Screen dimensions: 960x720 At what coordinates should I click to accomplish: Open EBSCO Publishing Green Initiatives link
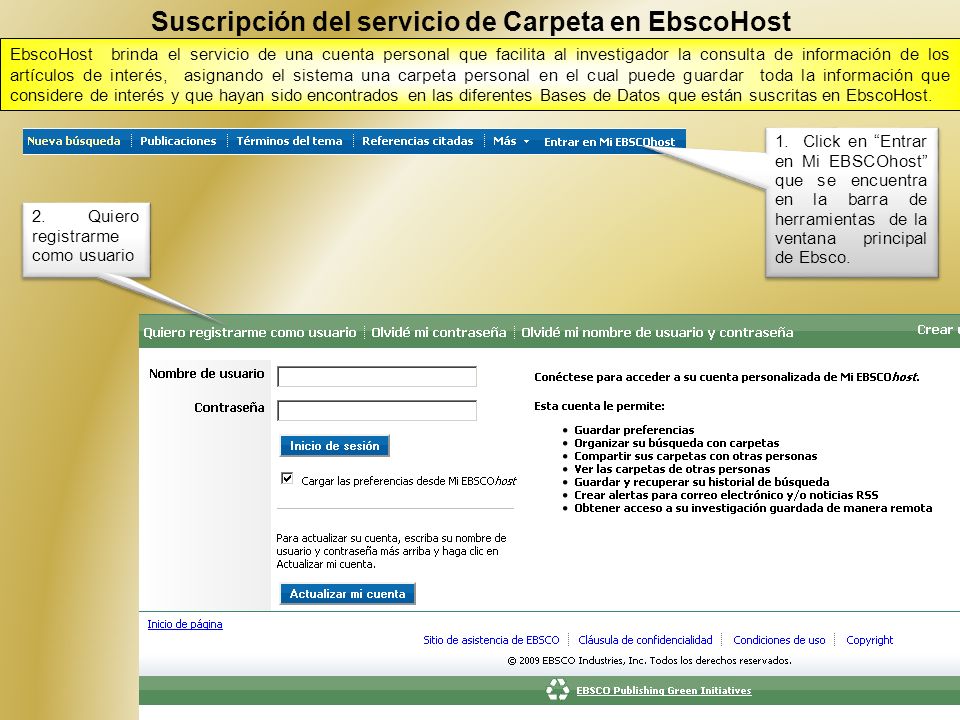[x=664, y=691]
